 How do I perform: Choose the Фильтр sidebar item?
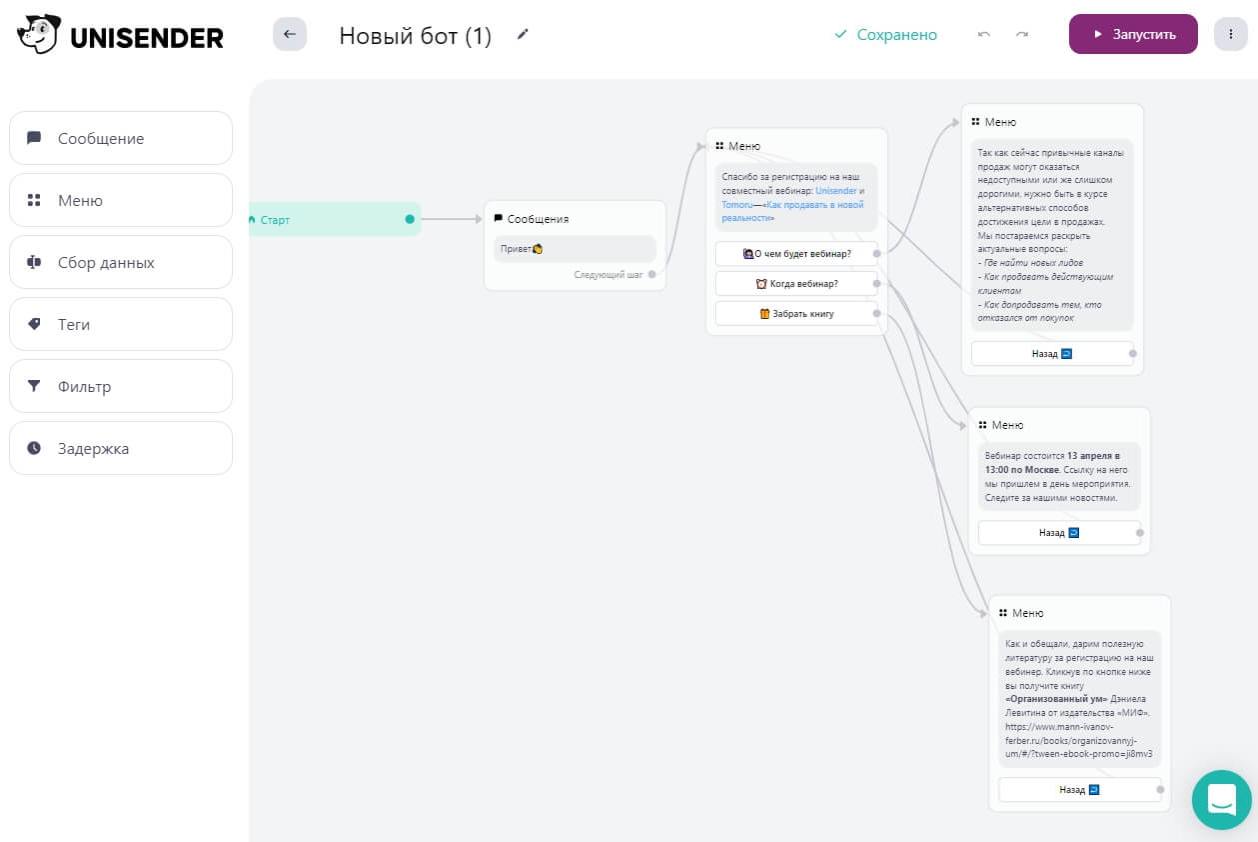[x=121, y=386]
